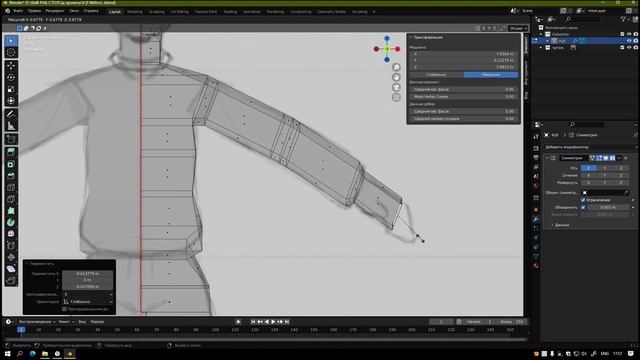Select the Measure tool
The width and height of the screenshot is (640, 360).
pos(11,126)
